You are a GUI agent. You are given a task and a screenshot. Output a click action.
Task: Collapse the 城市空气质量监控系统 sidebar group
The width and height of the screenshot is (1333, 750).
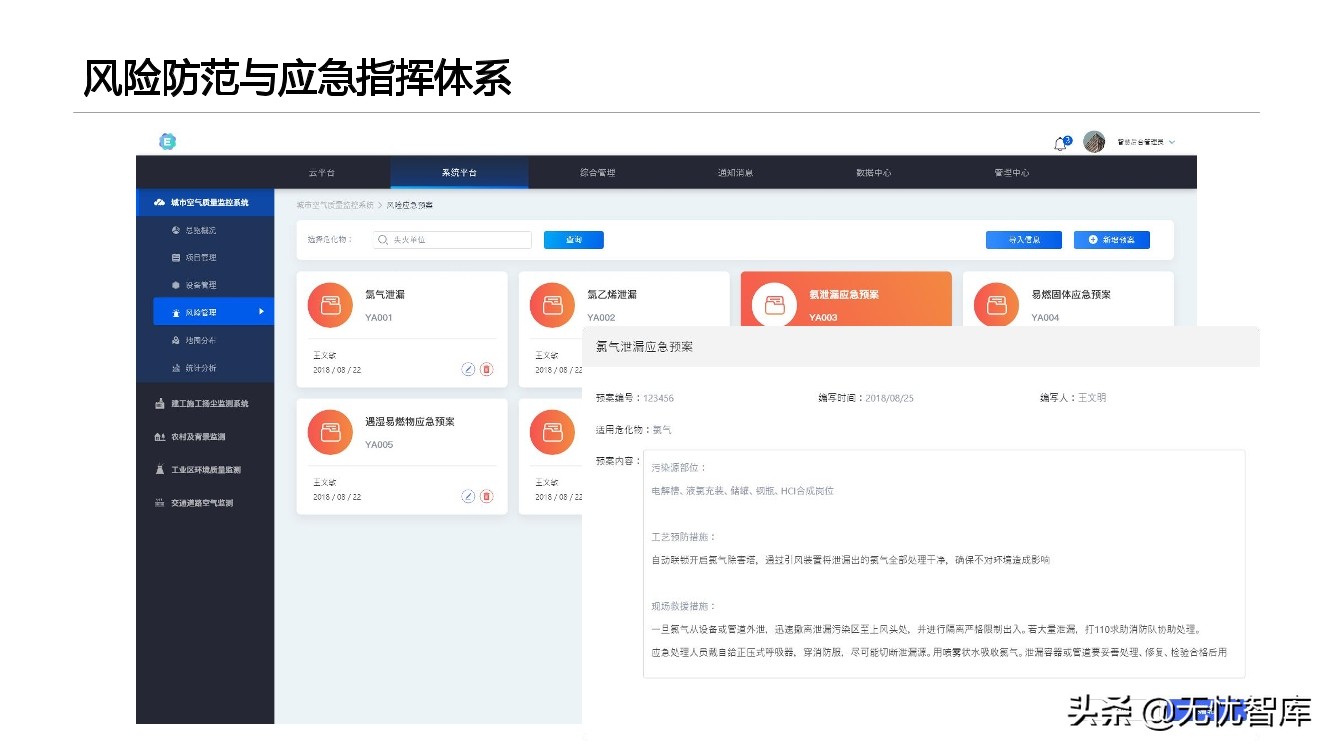coord(205,203)
